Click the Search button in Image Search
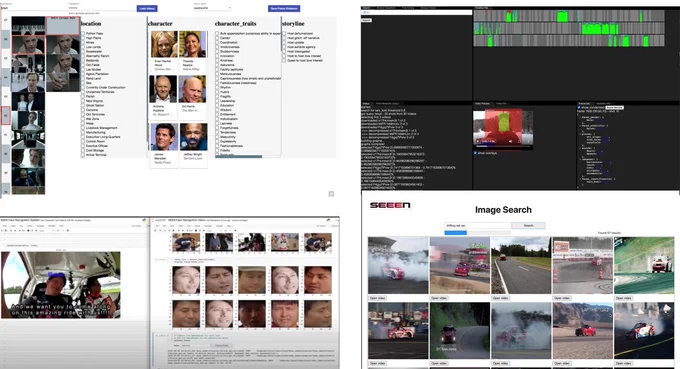The height and width of the screenshot is (369, 680). click(528, 225)
